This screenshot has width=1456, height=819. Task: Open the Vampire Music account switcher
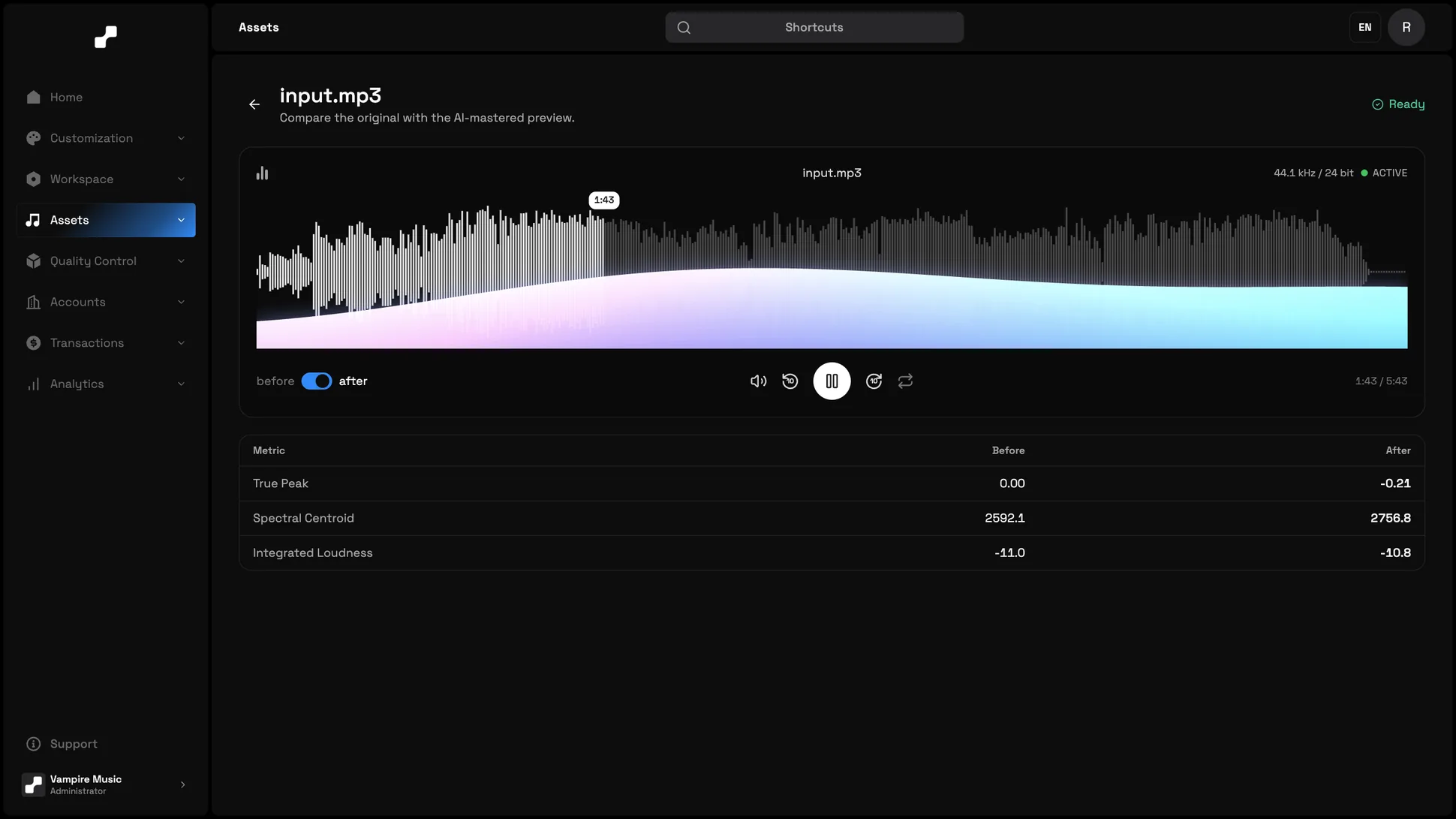105,784
